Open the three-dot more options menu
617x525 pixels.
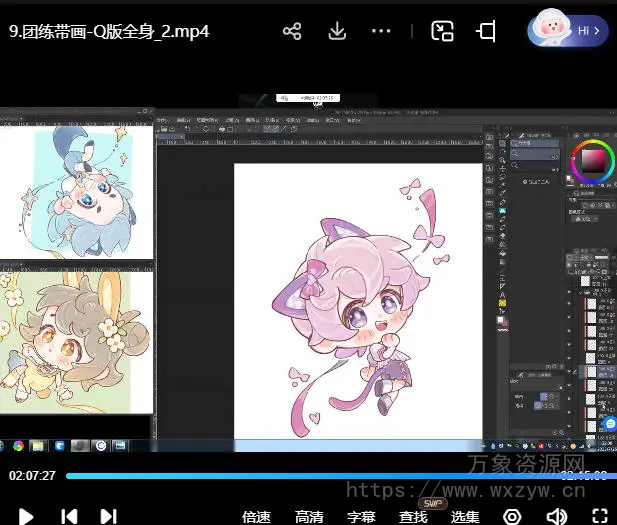point(381,31)
